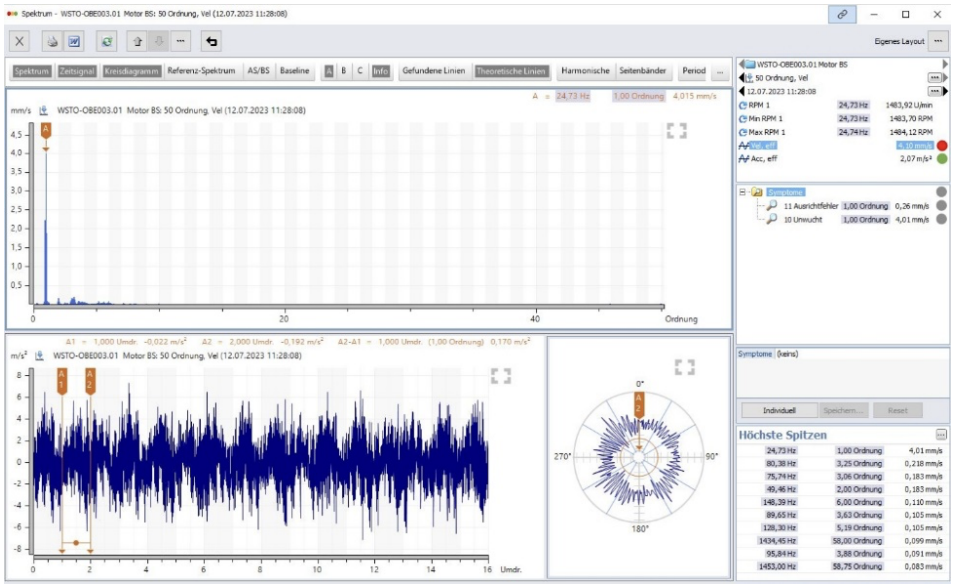Maximize the spectrum chart with the fullscreen icon

[677, 131]
